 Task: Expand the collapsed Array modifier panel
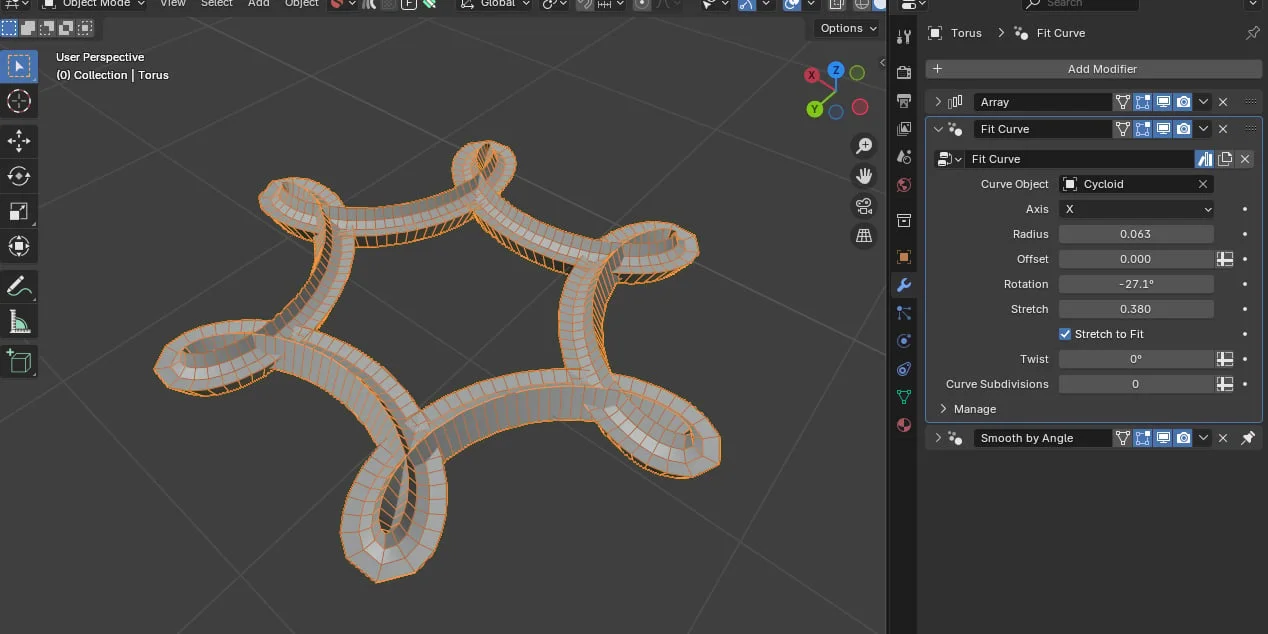(x=937, y=101)
